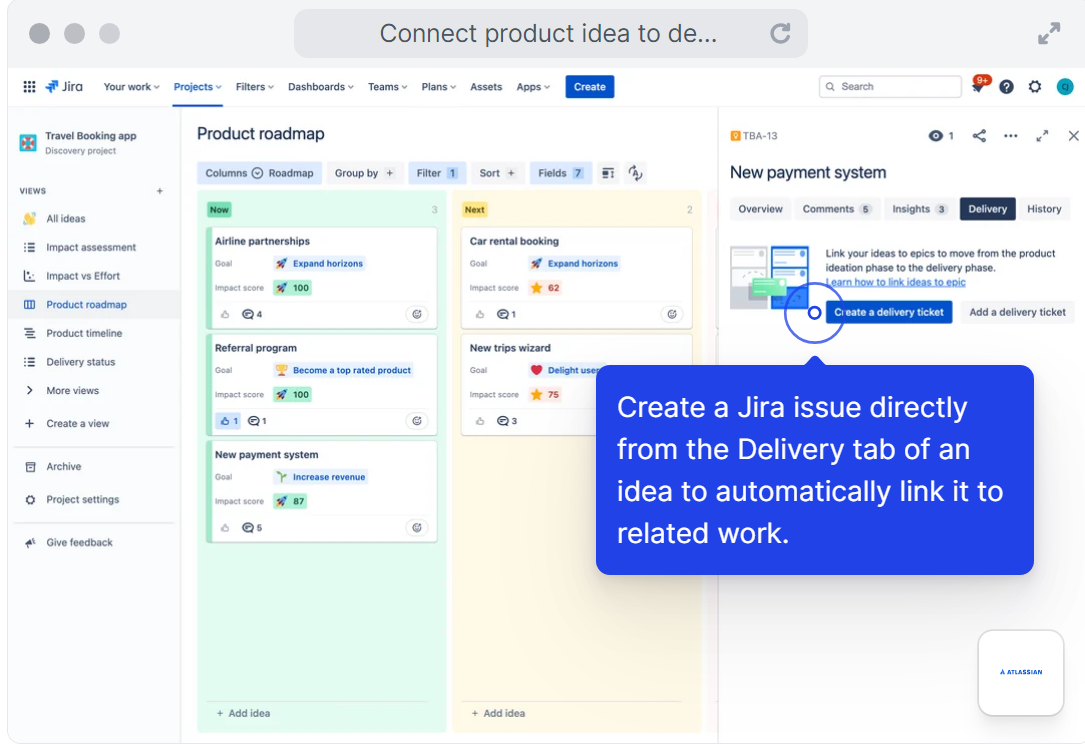This screenshot has width=1085, height=744.
Task: Open the Projects dropdown menu
Action: (197, 87)
